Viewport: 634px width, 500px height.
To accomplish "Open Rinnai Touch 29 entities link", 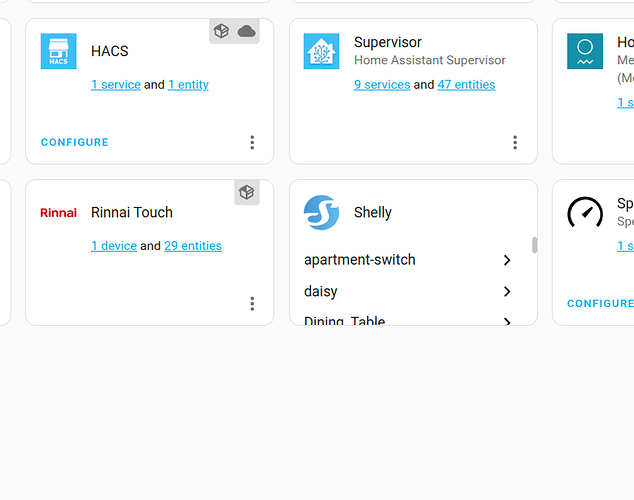I will pos(193,246).
